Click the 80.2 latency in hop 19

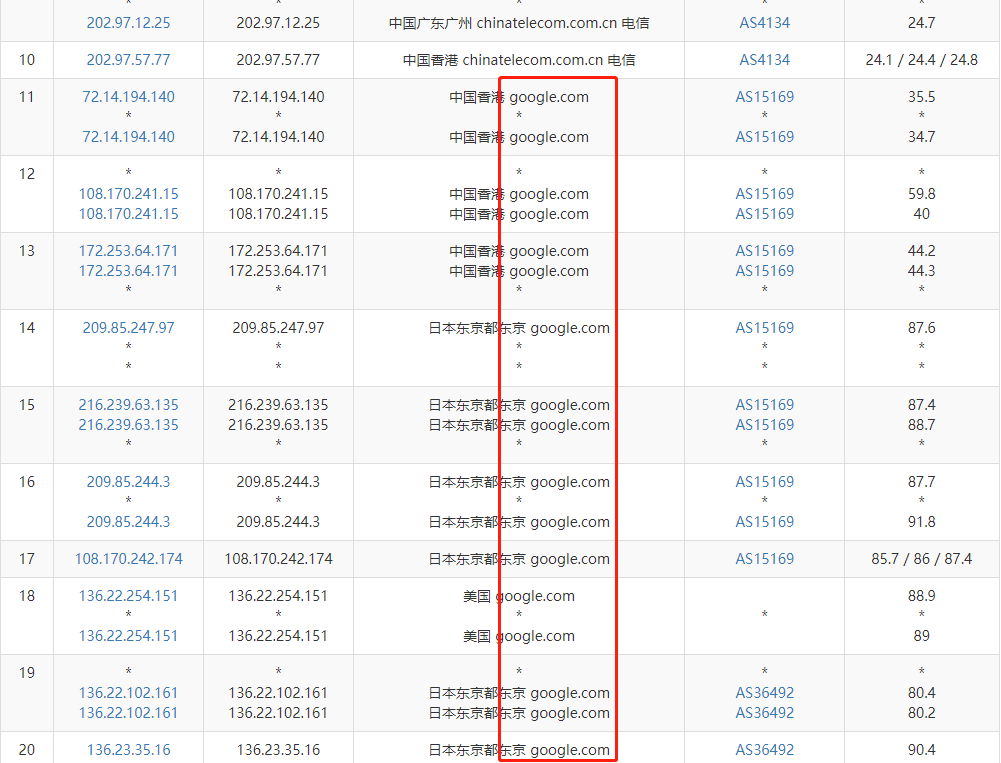tap(921, 713)
